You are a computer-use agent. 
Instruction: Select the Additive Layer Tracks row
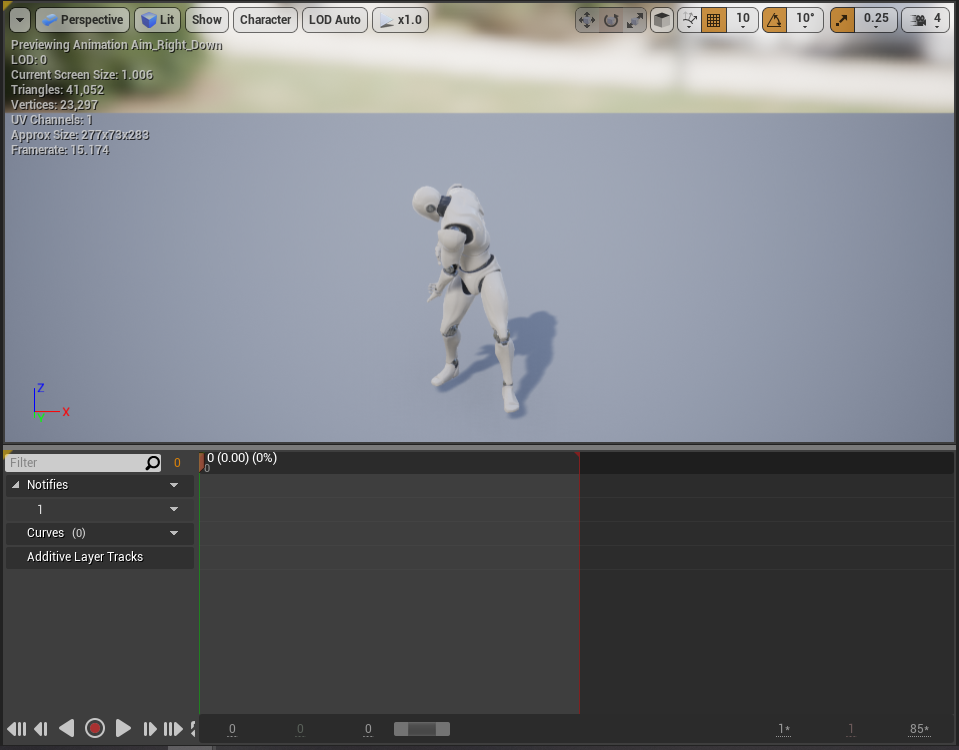(100, 557)
